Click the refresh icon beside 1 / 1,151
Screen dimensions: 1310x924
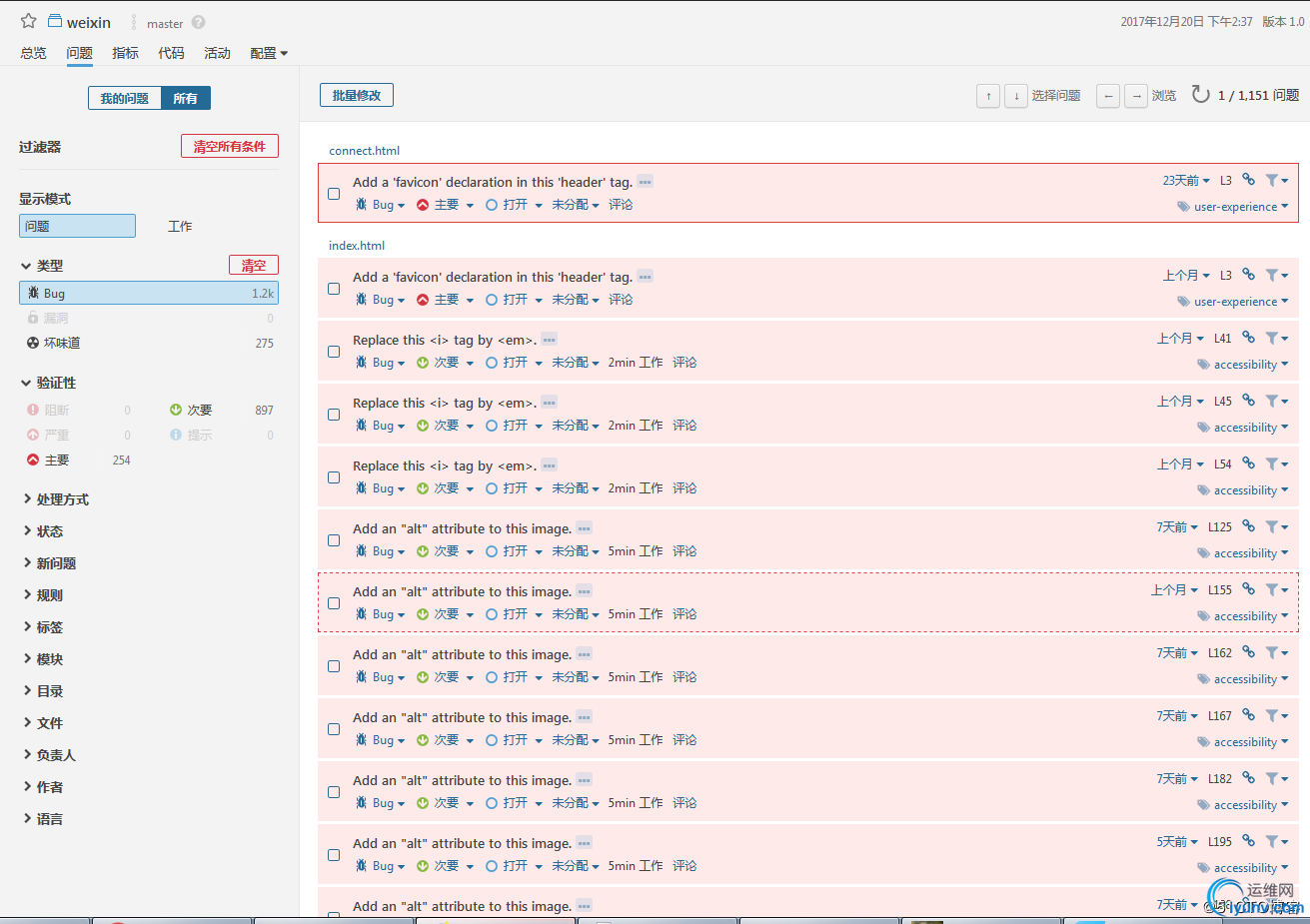[x=1200, y=94]
